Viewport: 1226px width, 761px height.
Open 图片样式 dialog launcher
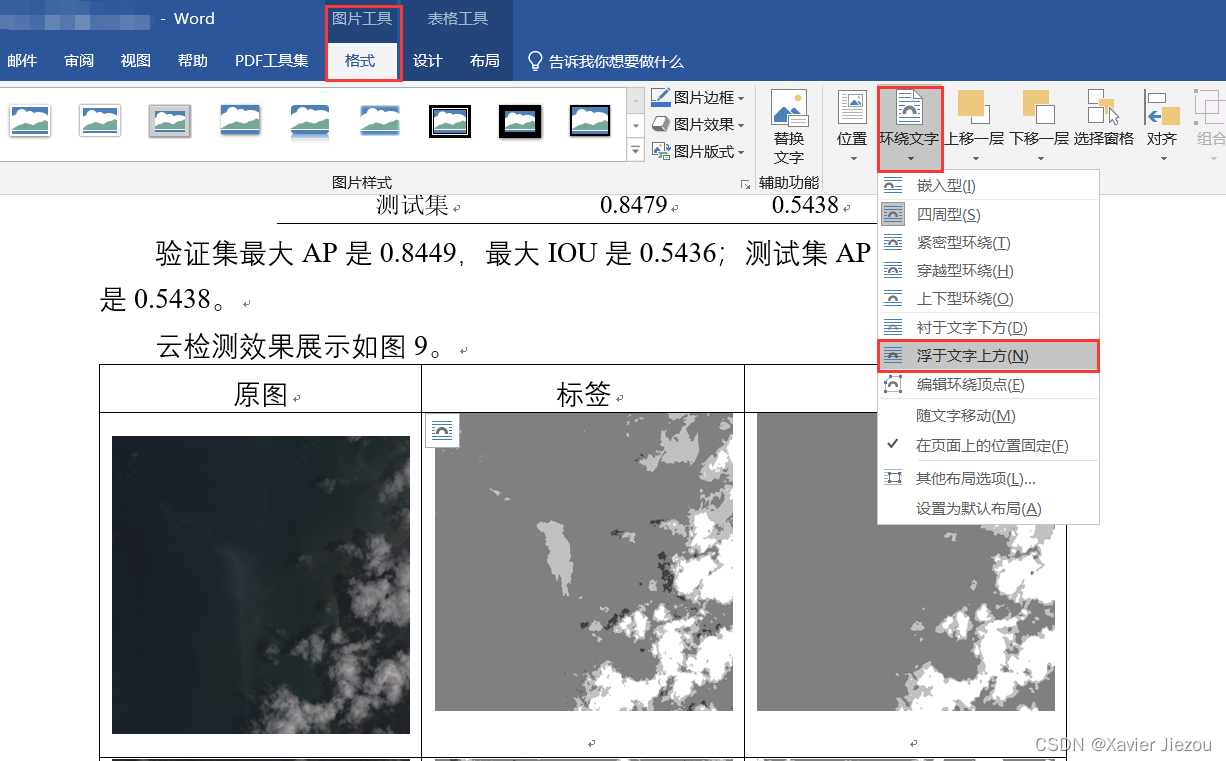point(744,184)
